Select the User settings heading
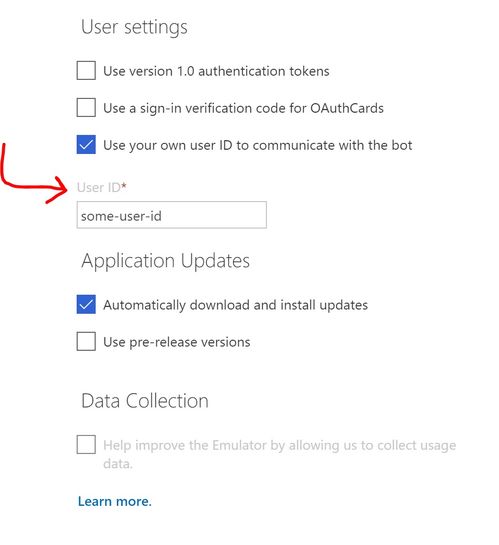The height and width of the screenshot is (545, 499). 134,27
